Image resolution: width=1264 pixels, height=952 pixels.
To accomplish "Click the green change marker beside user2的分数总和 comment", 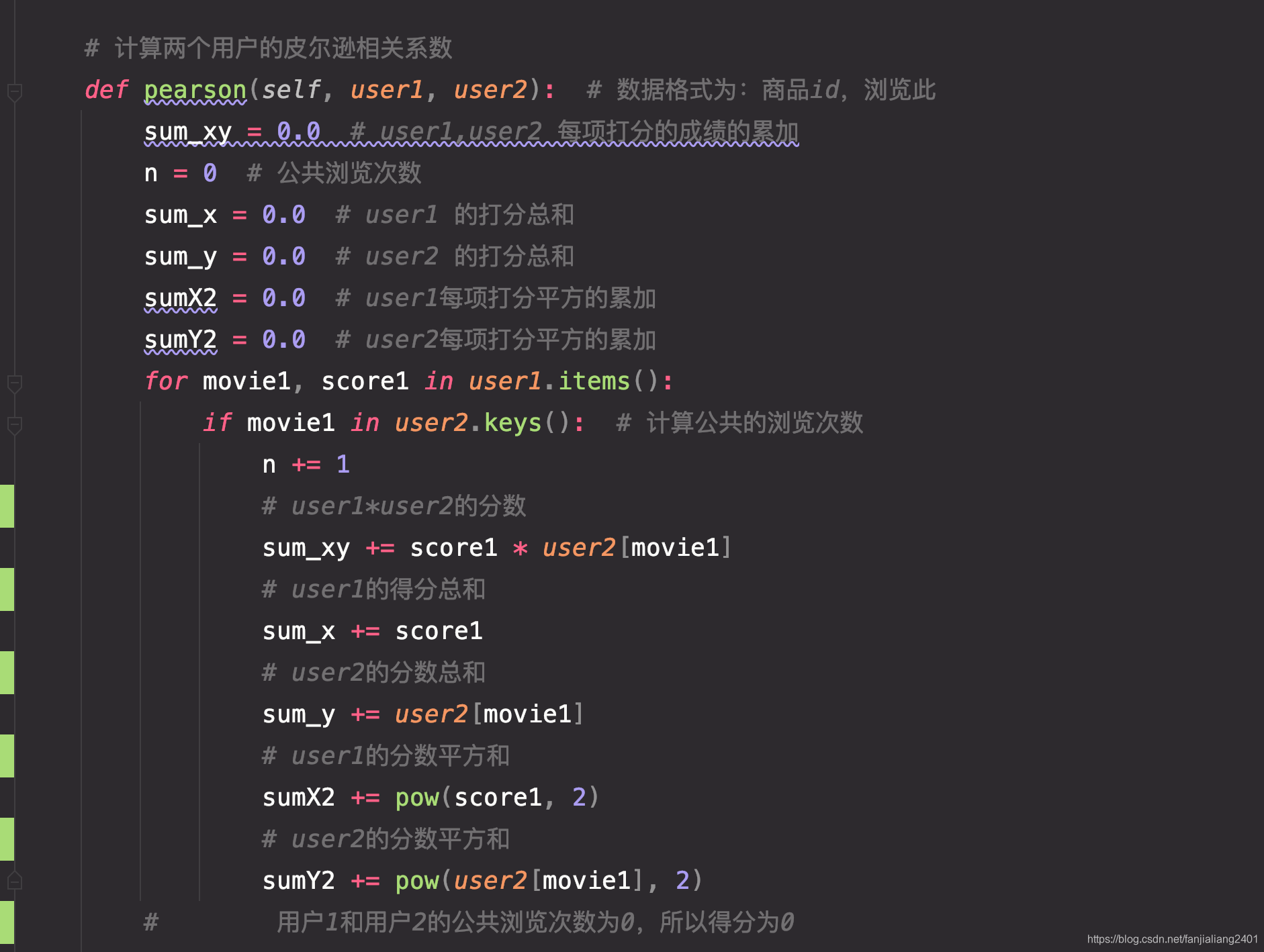I will [x=7, y=673].
